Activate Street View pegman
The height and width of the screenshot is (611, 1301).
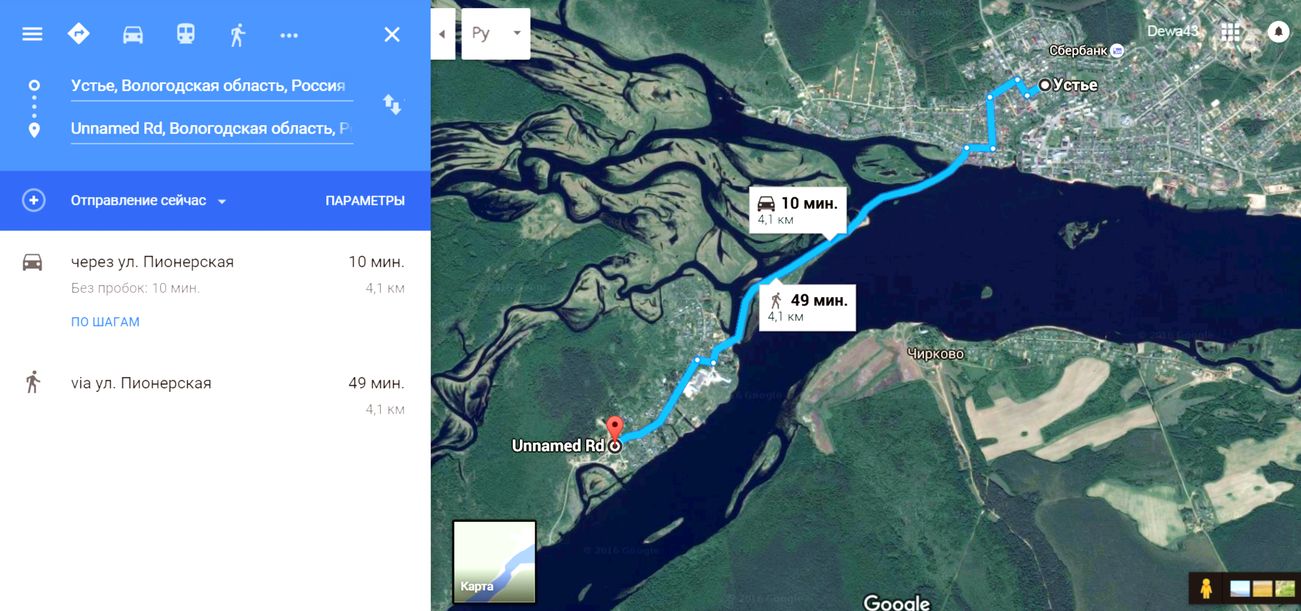coord(1206,588)
